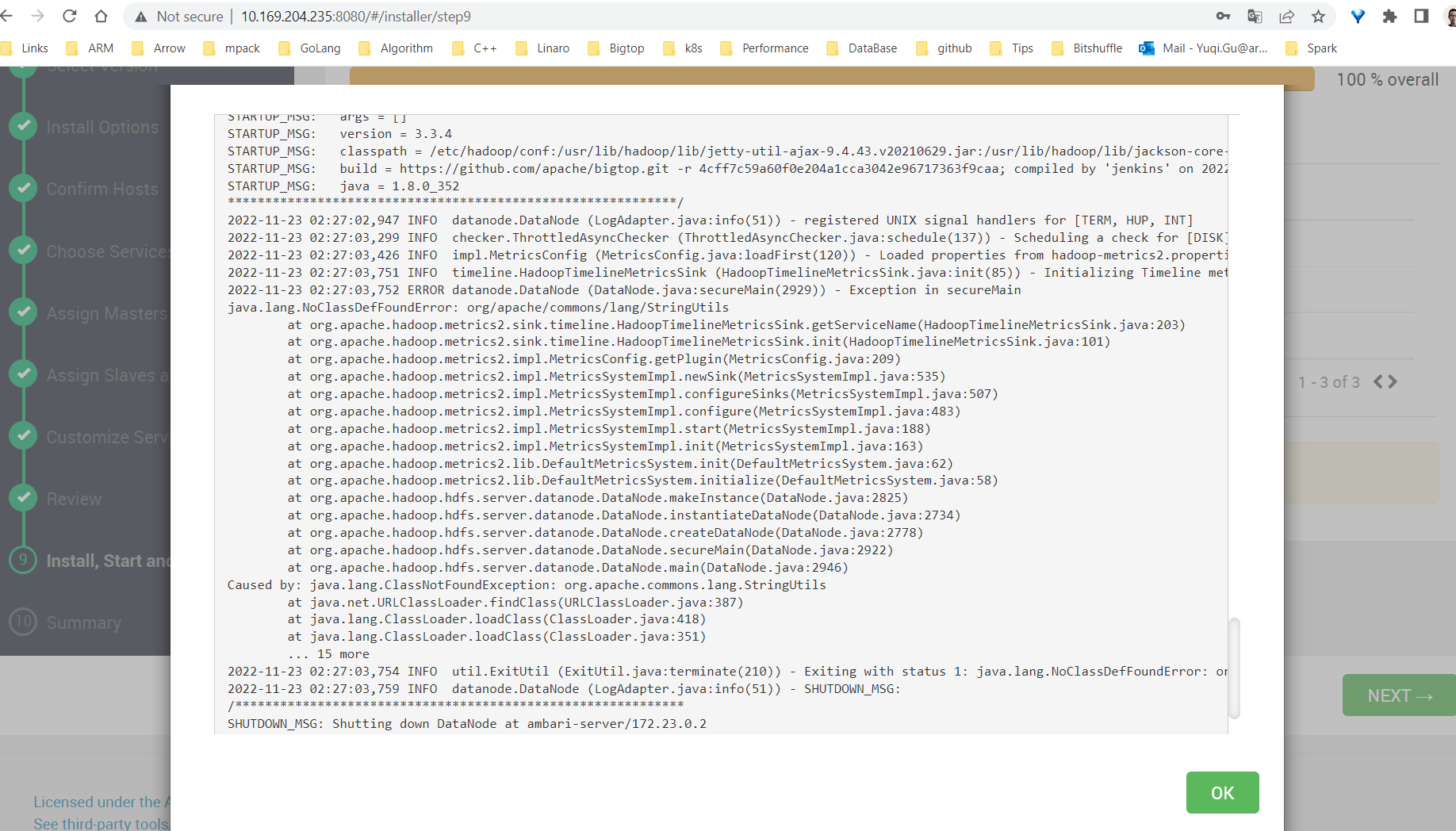Click the Not secure warning icon
Screen dimensions: 1456x831
tap(141, 17)
